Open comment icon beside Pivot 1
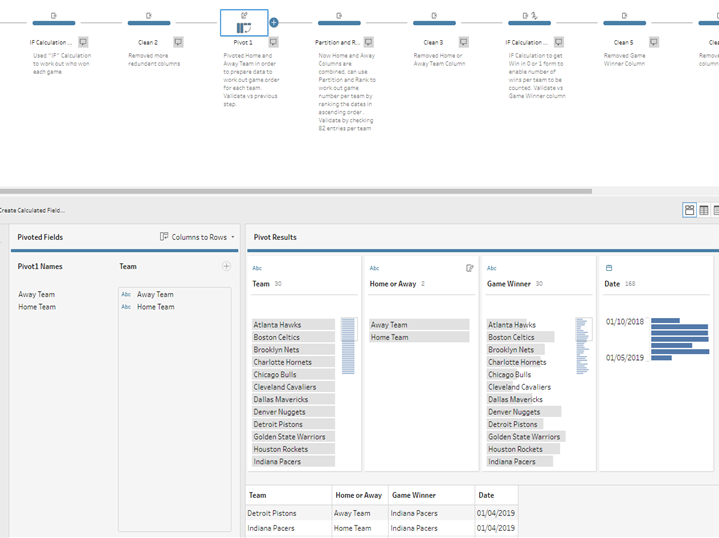 [x=273, y=42]
